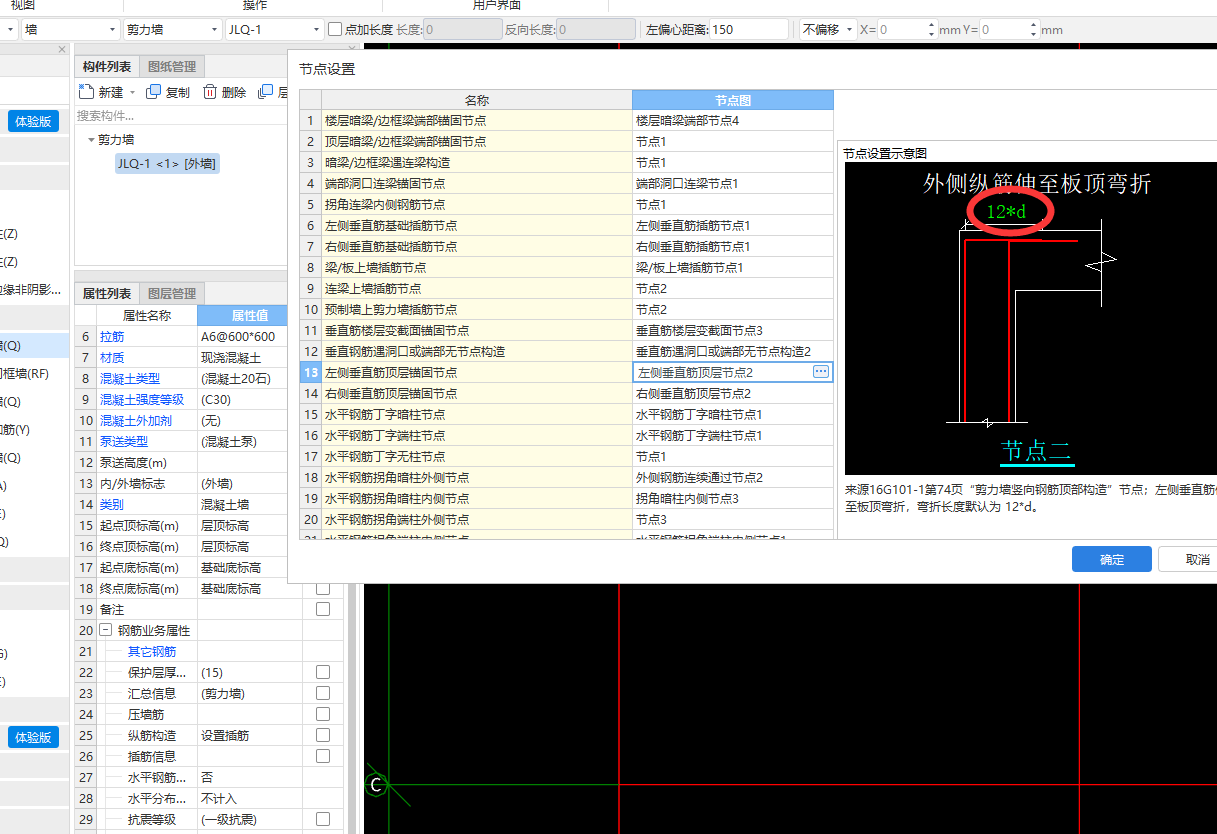Tick the checkbox in the 备注 row
The height and width of the screenshot is (834, 1217).
(x=323, y=609)
